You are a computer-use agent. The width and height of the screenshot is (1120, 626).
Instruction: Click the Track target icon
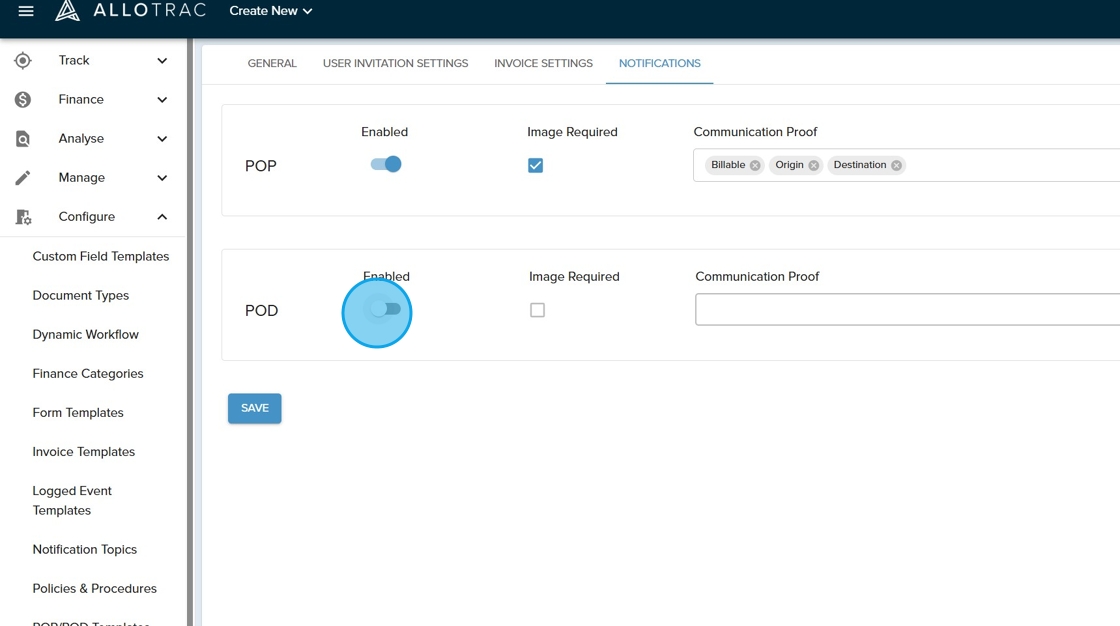23,61
